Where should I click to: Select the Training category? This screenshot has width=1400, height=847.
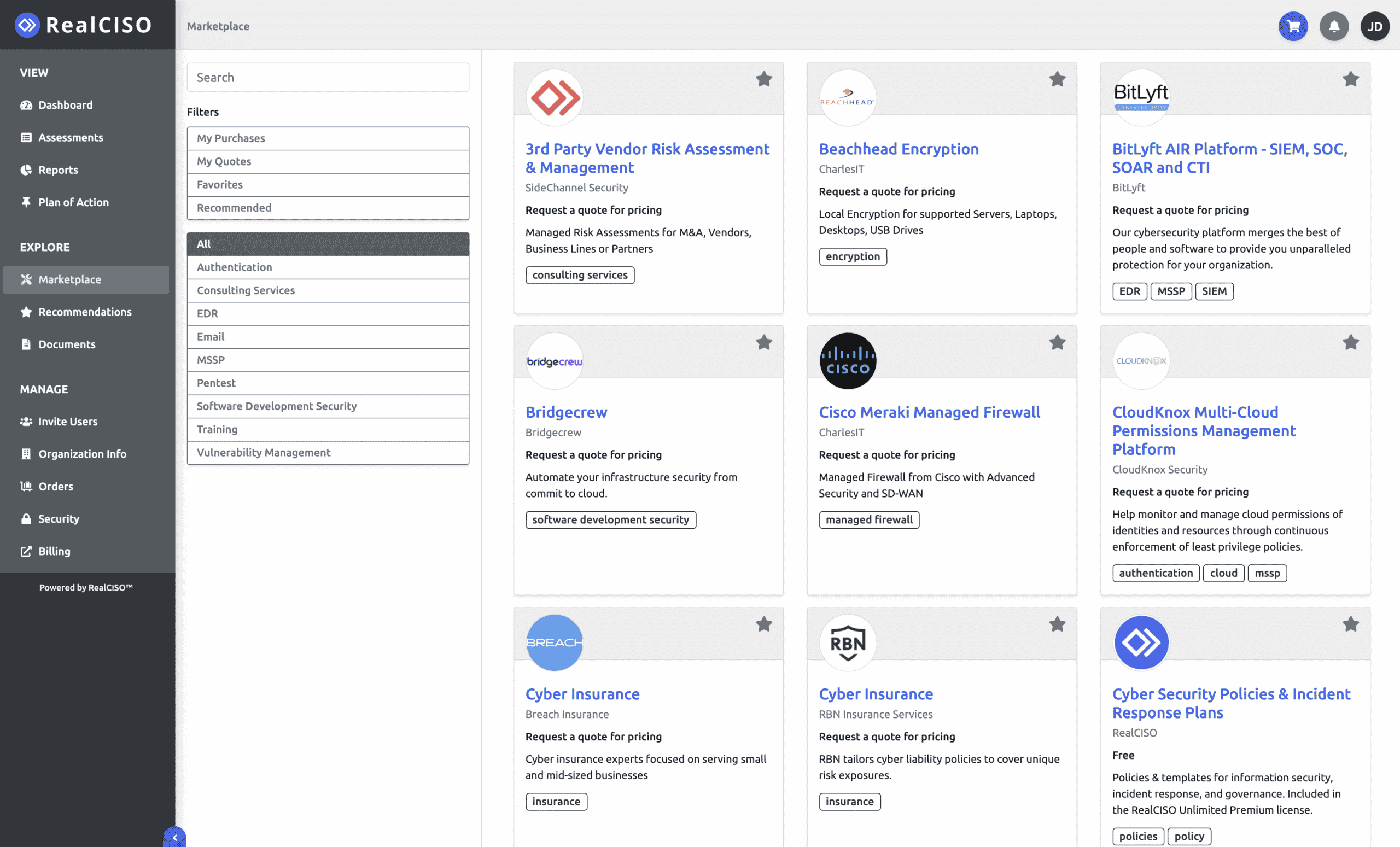tap(328, 429)
